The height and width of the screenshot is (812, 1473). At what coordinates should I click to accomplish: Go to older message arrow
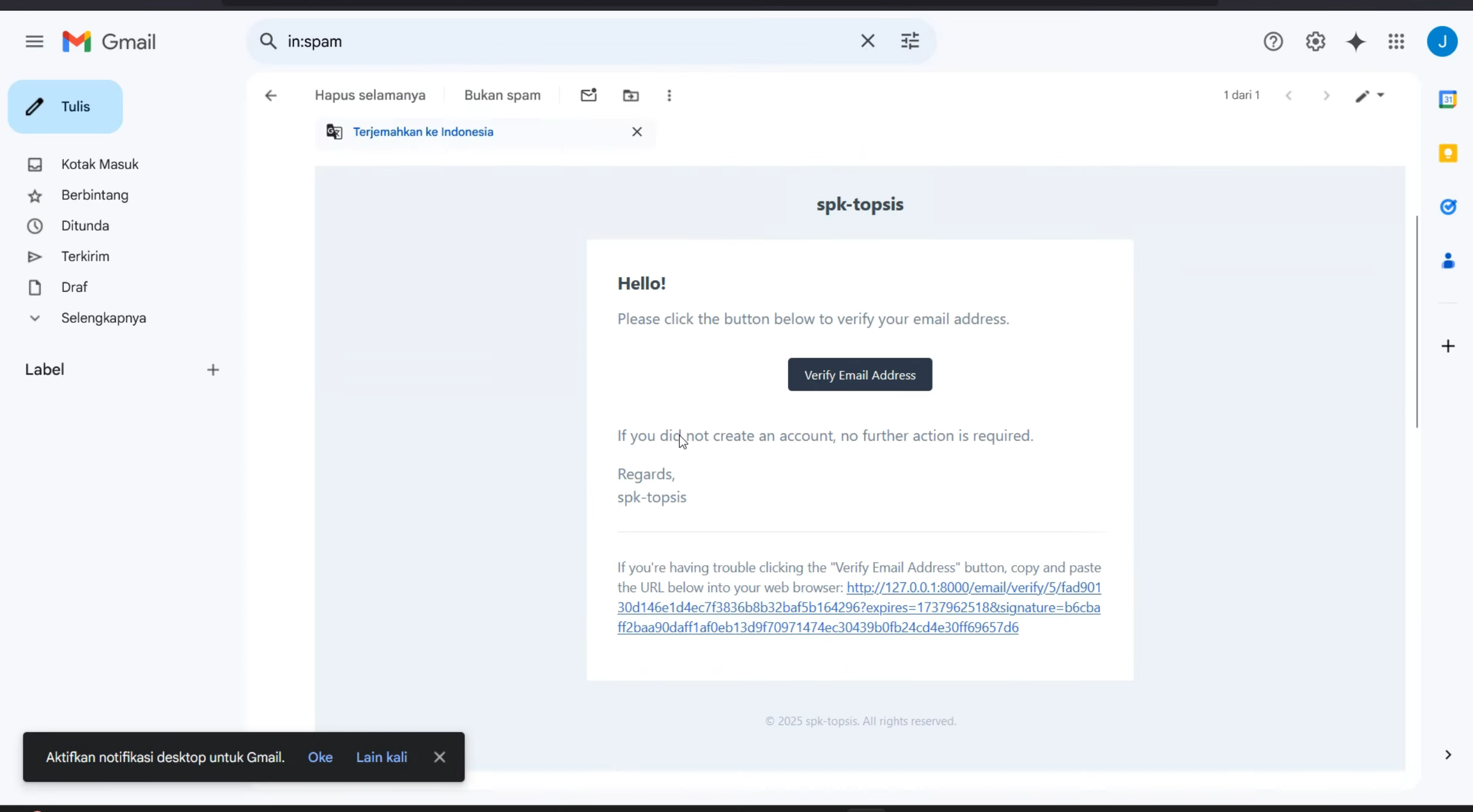tap(1326, 96)
